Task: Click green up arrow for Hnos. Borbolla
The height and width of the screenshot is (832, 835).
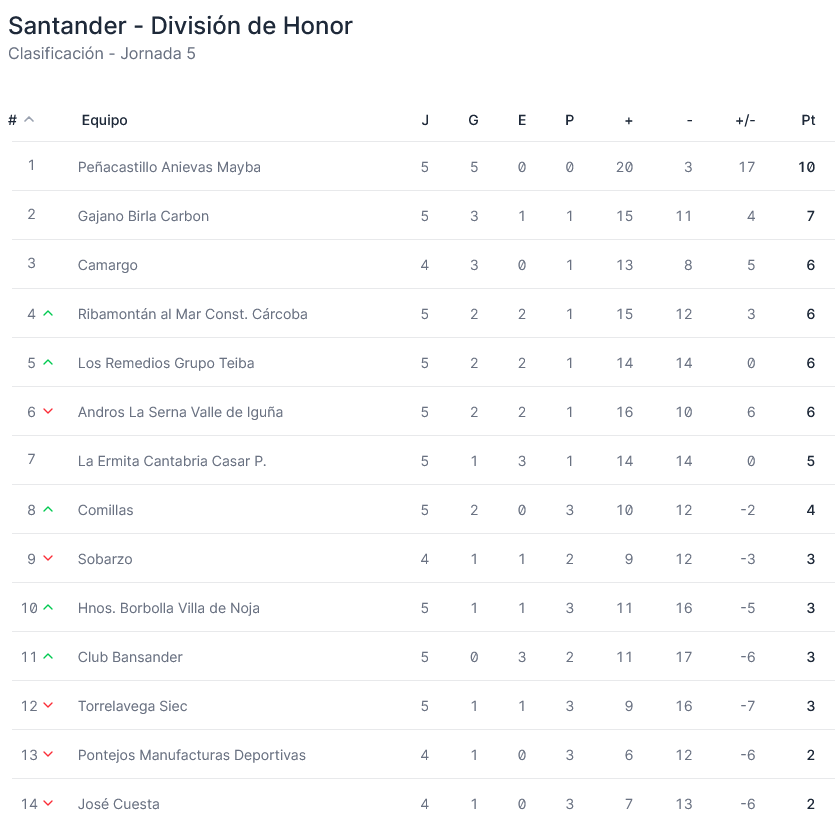Action: 48,608
